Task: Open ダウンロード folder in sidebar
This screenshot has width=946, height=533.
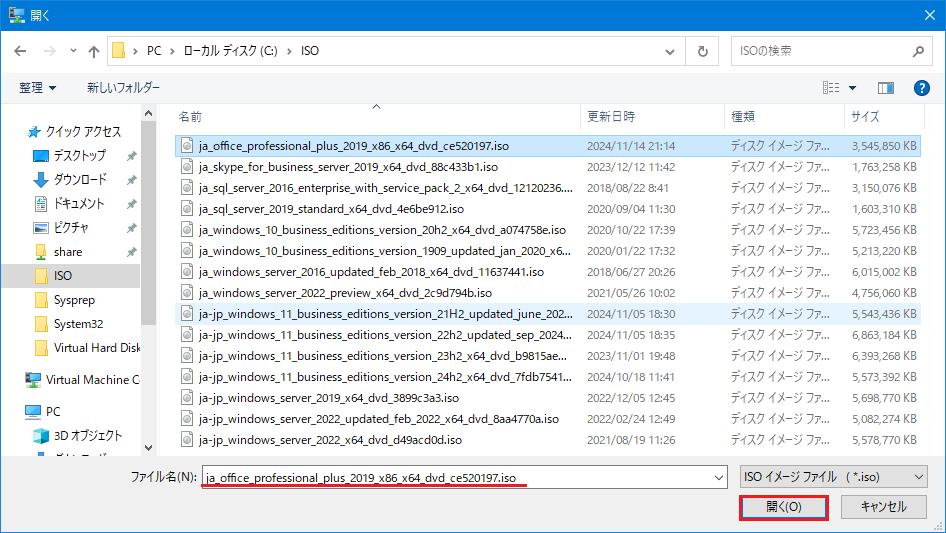Action: 80,179
